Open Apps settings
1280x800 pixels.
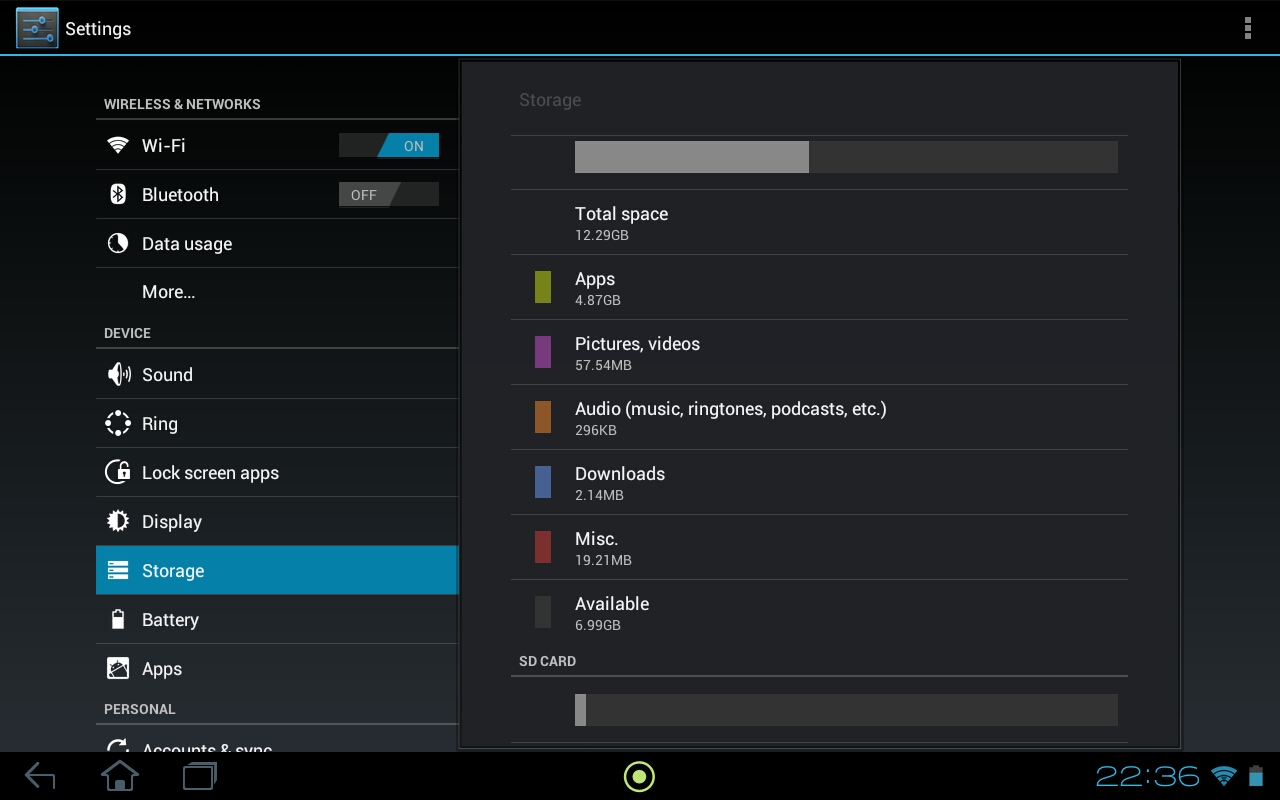pos(277,668)
